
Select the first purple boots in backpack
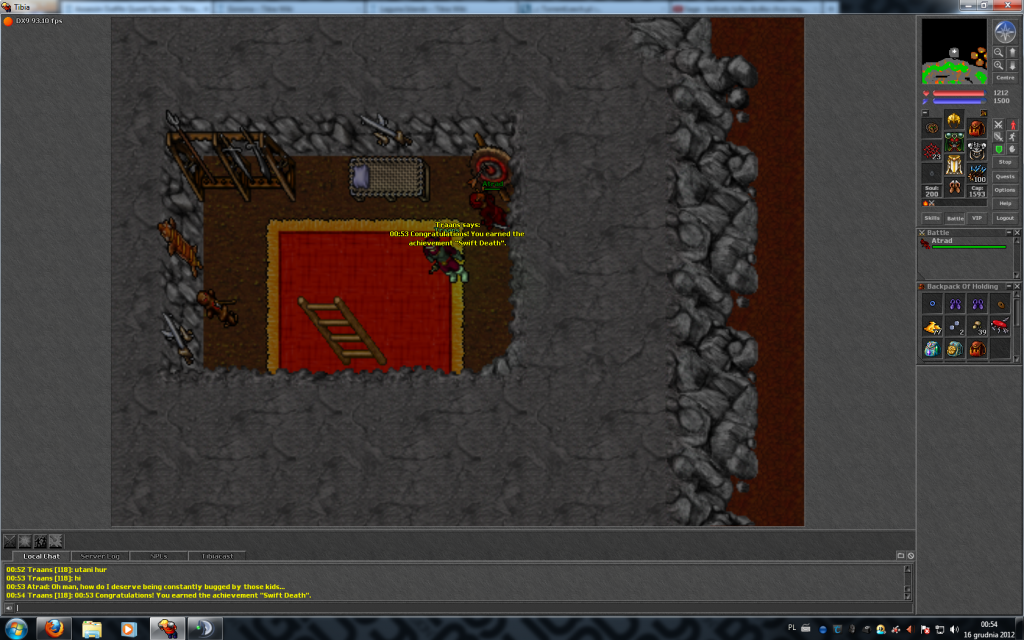point(955,304)
